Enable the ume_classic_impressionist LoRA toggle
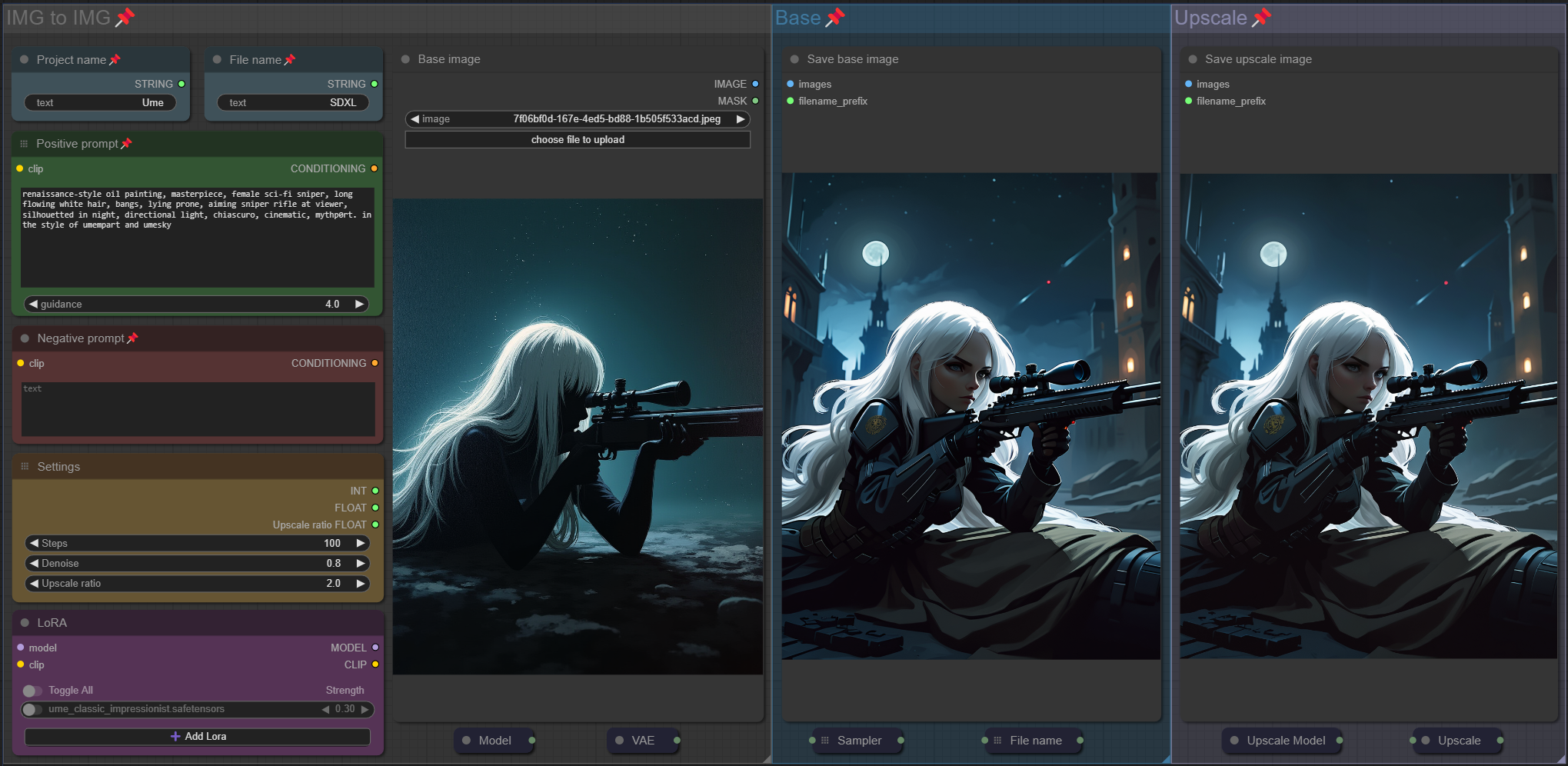Viewport: 1568px width, 766px height. point(32,709)
